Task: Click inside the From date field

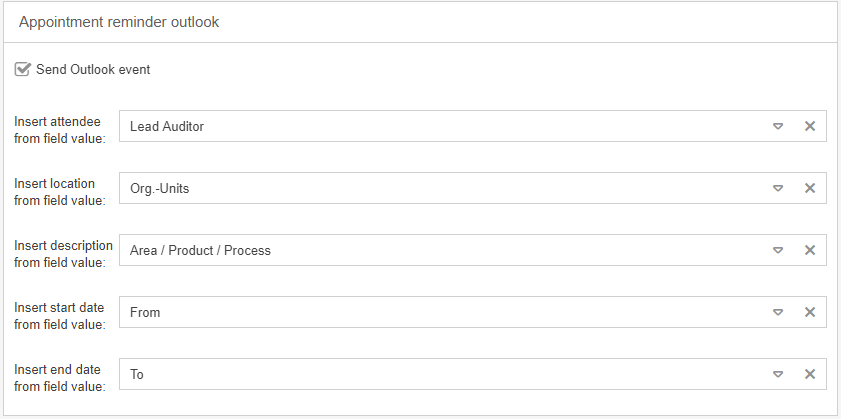Action: tap(440, 312)
